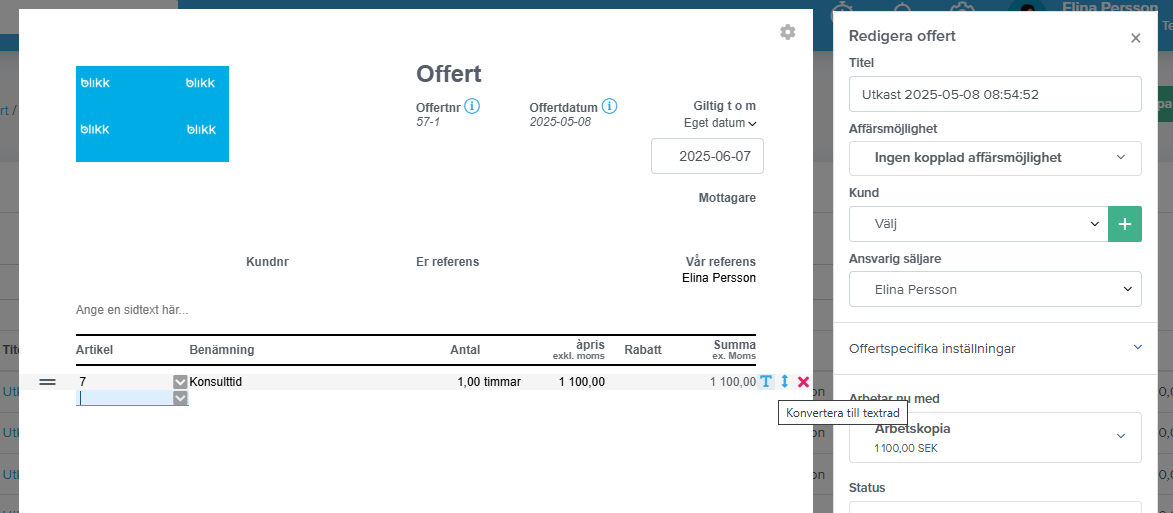Click the '1 100,00 SEK' amount under Arbetskopia

(x=906, y=449)
